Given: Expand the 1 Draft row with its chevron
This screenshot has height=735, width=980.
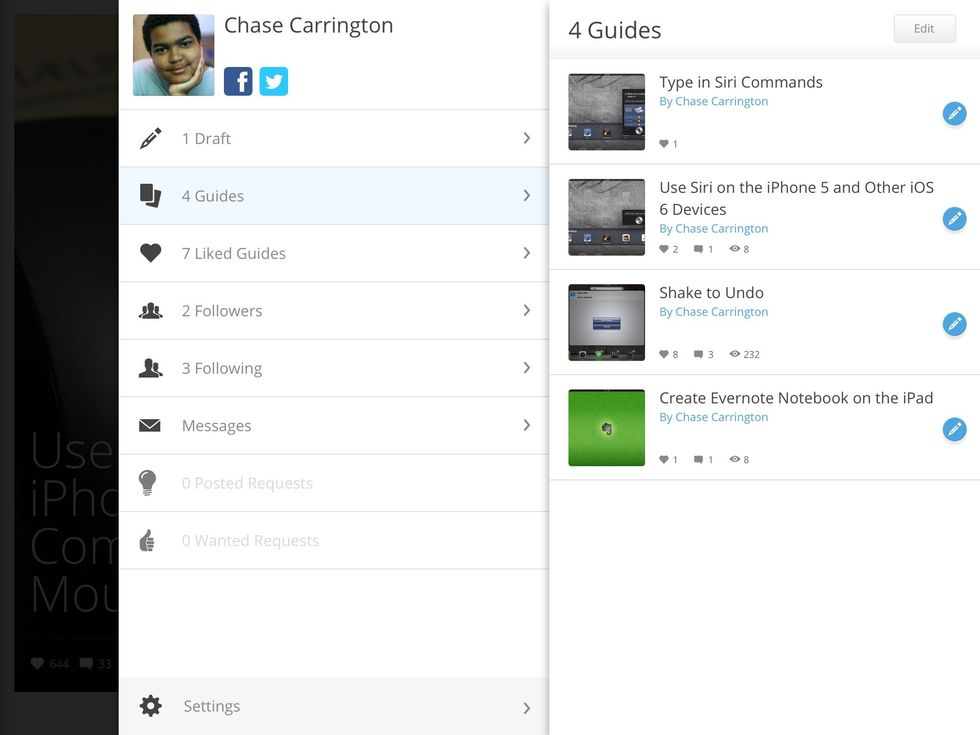Looking at the screenshot, I should tap(527, 138).
